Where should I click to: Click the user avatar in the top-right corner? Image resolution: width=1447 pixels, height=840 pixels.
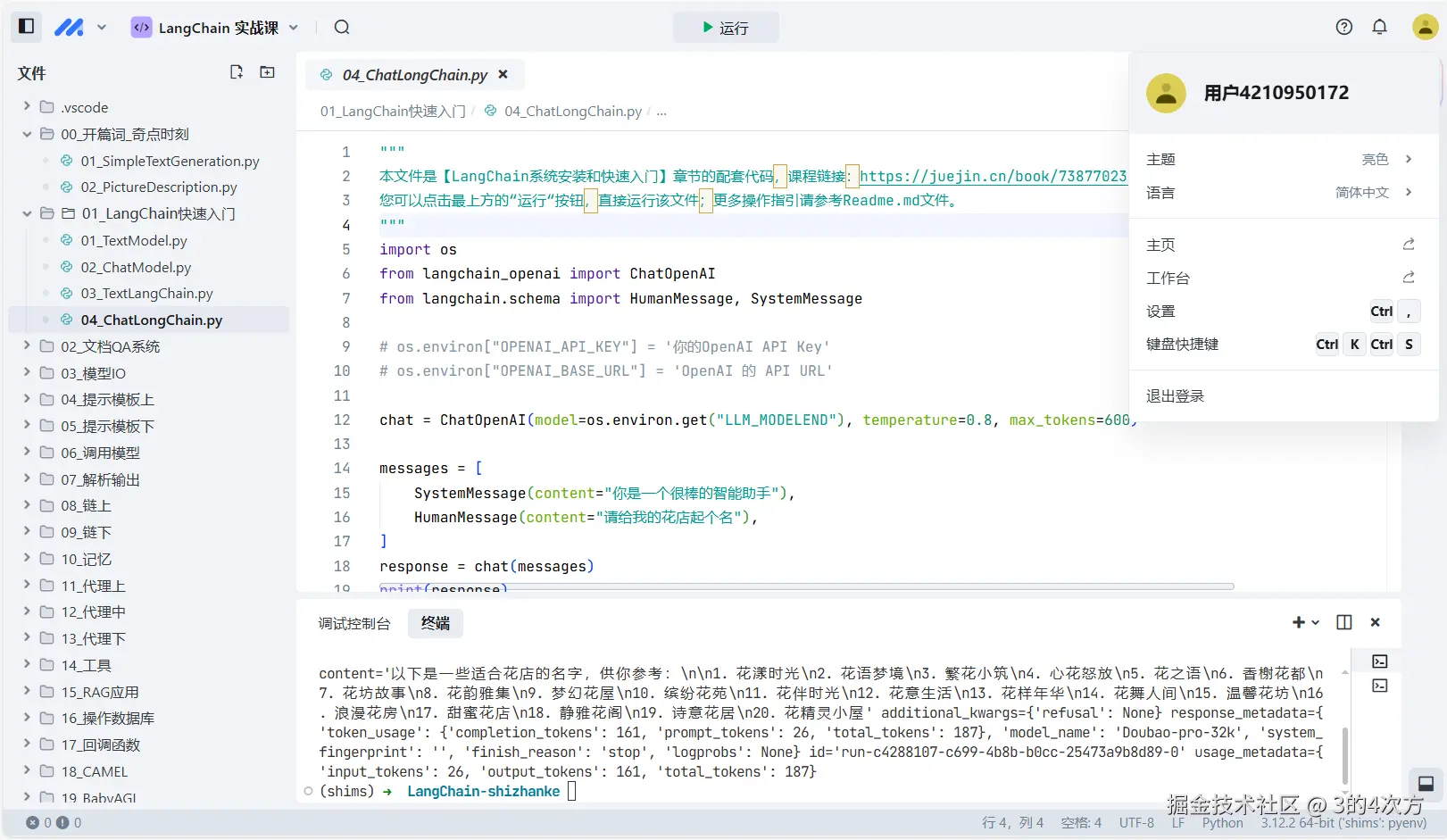click(x=1424, y=27)
